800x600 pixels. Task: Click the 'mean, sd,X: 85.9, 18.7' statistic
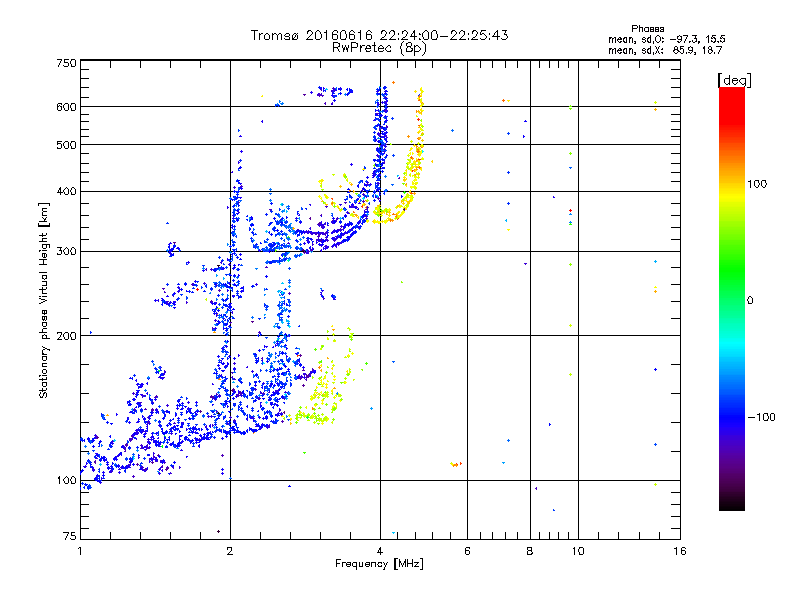665,50
